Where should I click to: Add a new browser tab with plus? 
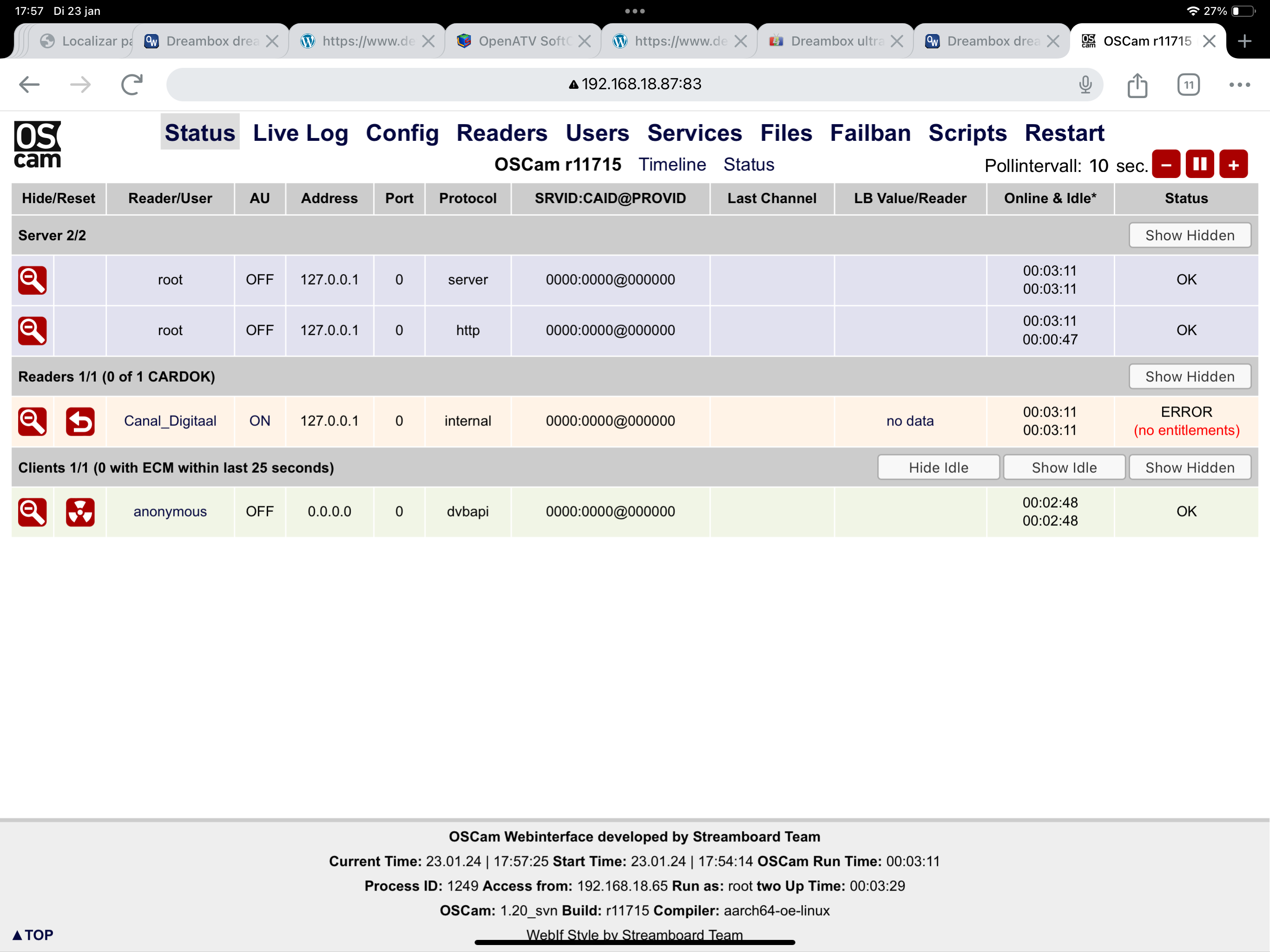tap(1245, 41)
